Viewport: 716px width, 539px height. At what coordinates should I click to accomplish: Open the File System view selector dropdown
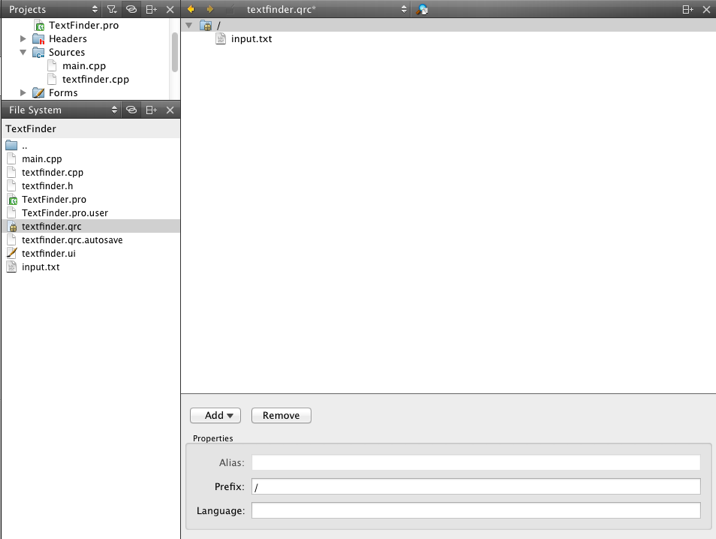[x=114, y=110]
